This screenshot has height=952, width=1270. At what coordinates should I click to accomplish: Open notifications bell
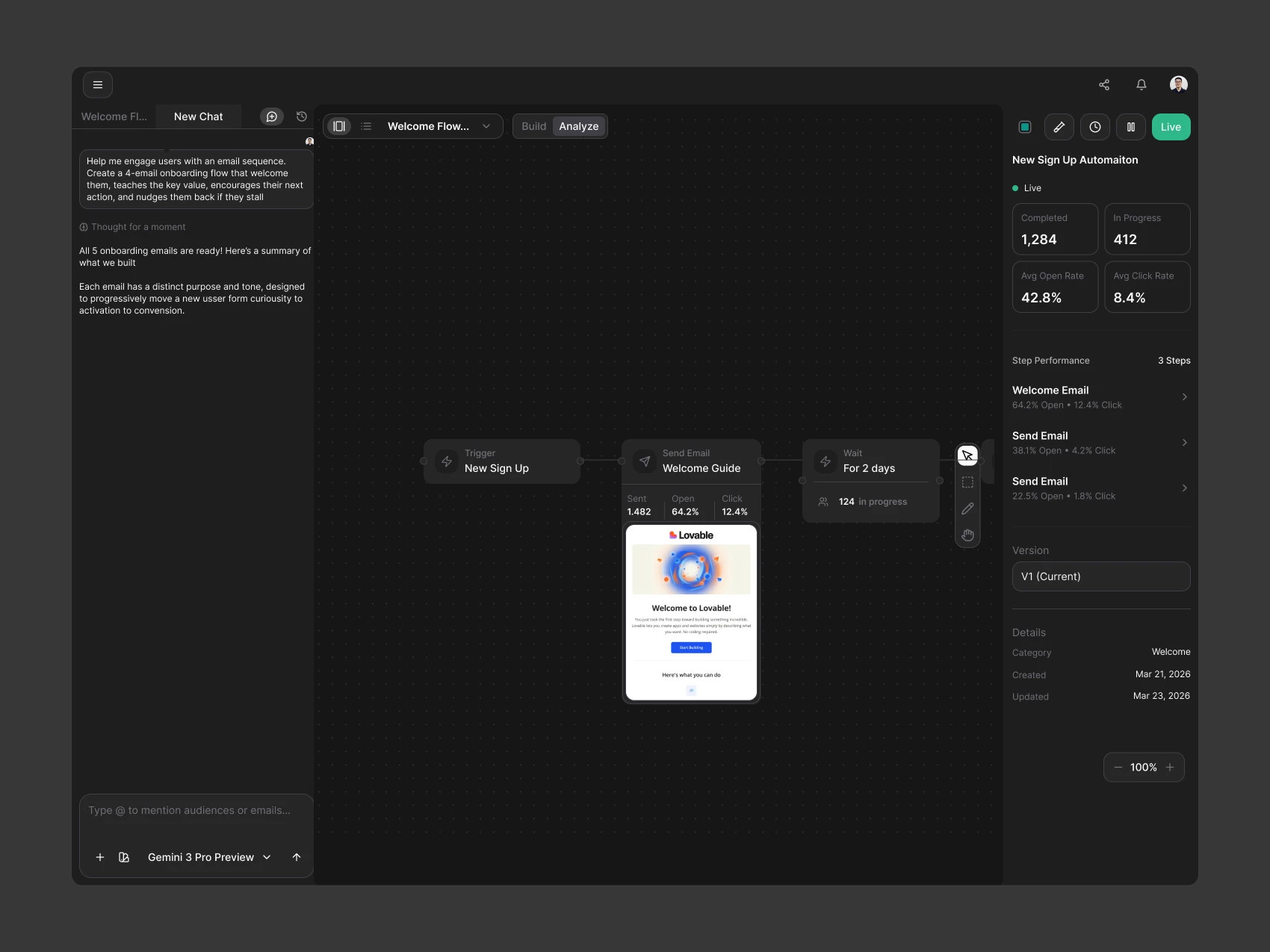click(1142, 85)
